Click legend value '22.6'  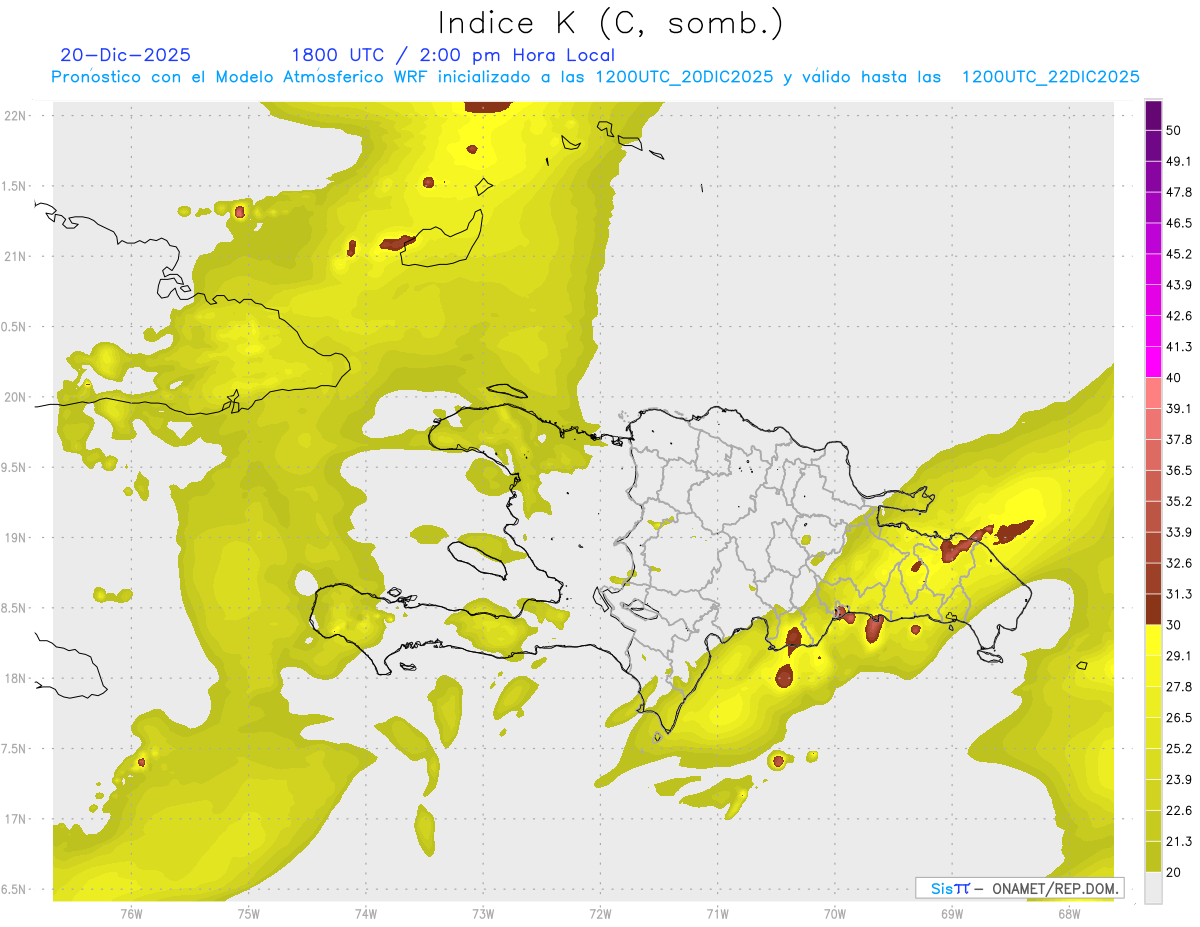point(1179,811)
